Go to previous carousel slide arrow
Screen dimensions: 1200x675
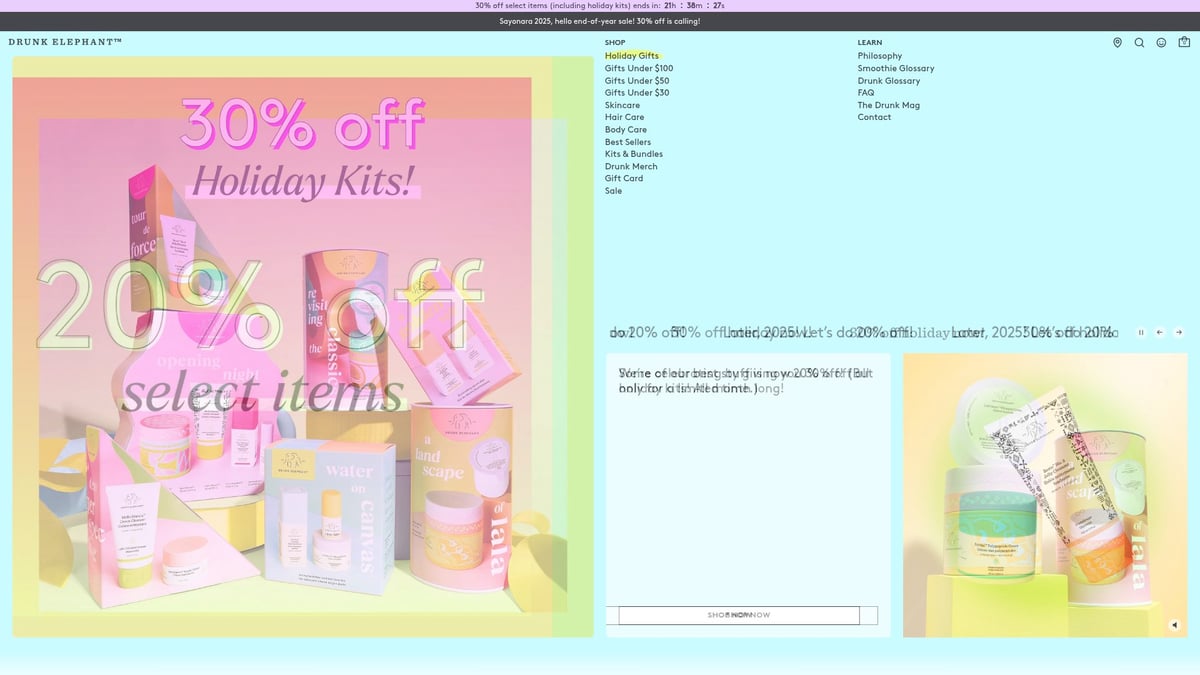tap(1160, 332)
